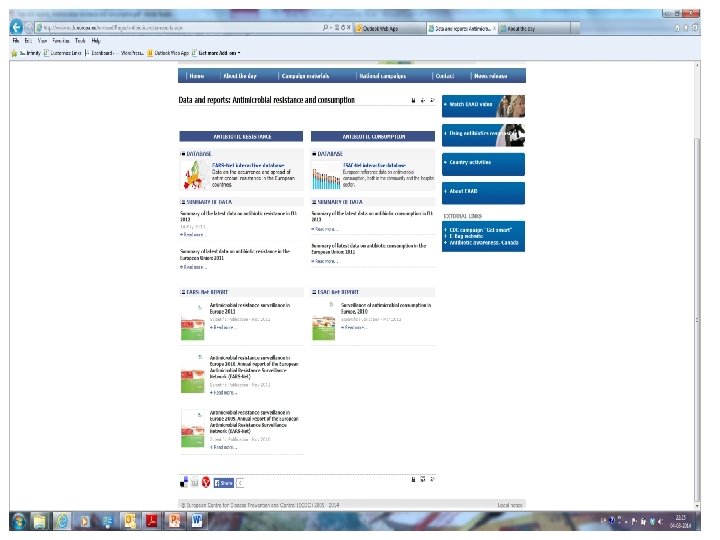Share the page via Delicious icon
This screenshot has width=720, height=540.
point(184,482)
